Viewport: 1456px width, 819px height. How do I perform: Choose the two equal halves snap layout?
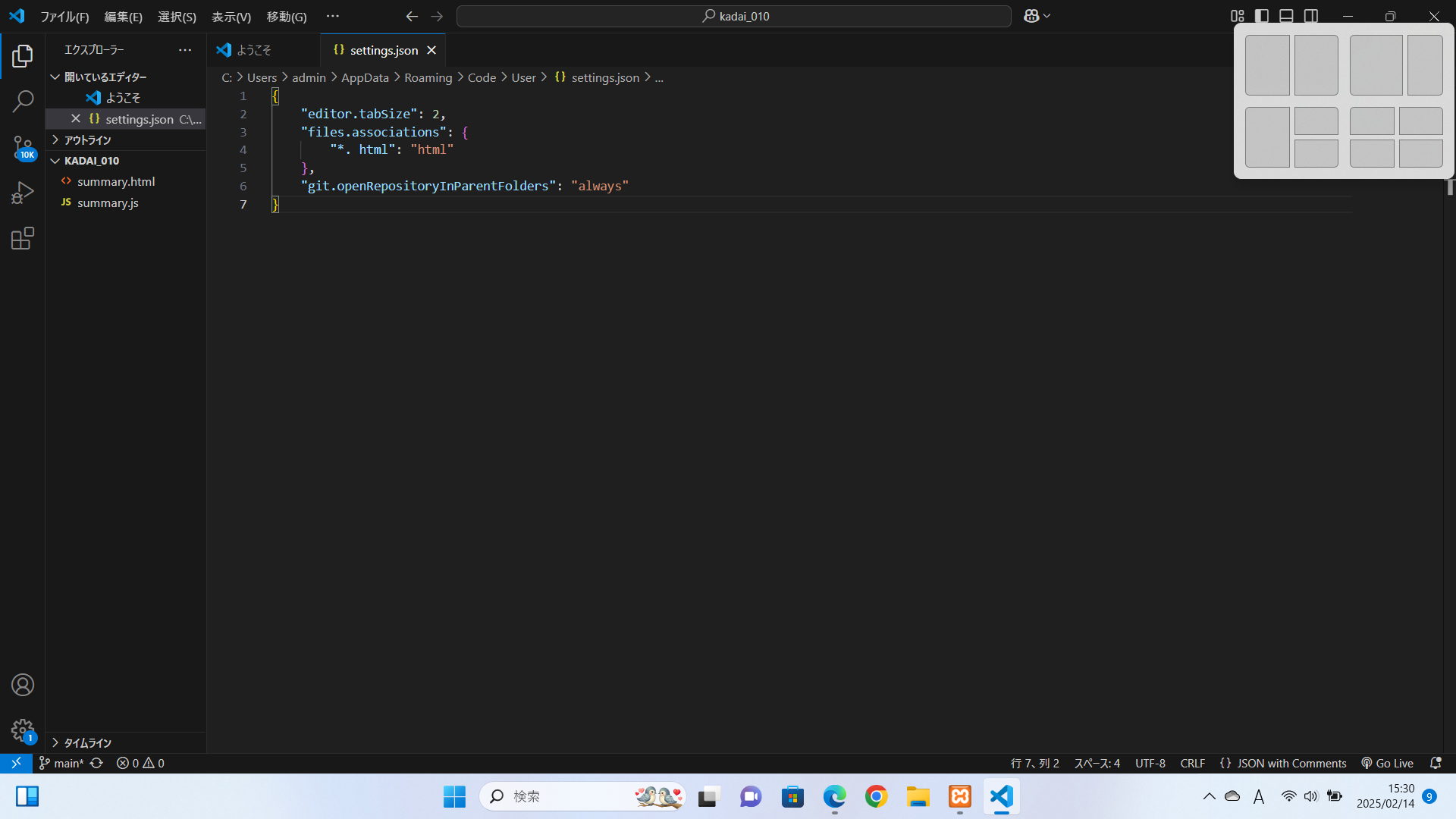tap(1291, 64)
